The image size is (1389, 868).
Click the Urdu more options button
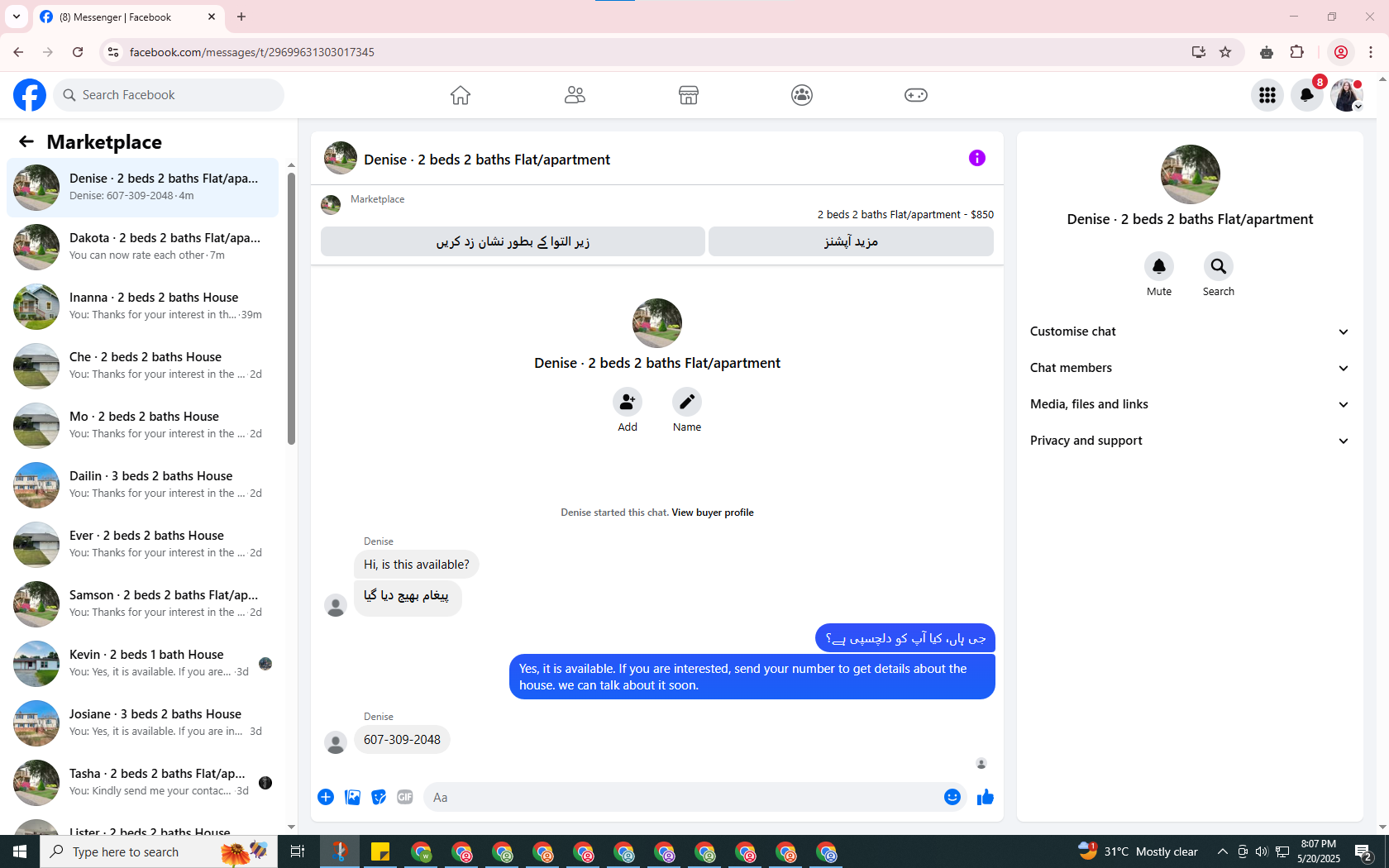point(851,241)
